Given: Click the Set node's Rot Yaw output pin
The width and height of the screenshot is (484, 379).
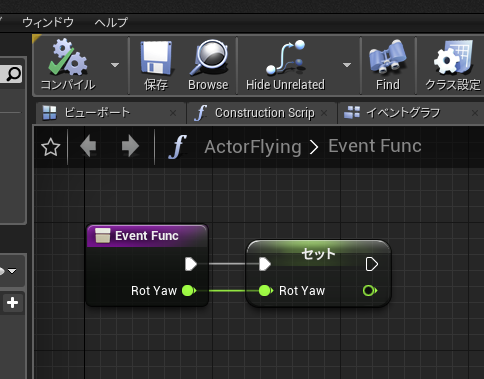Looking at the screenshot, I should click(370, 290).
